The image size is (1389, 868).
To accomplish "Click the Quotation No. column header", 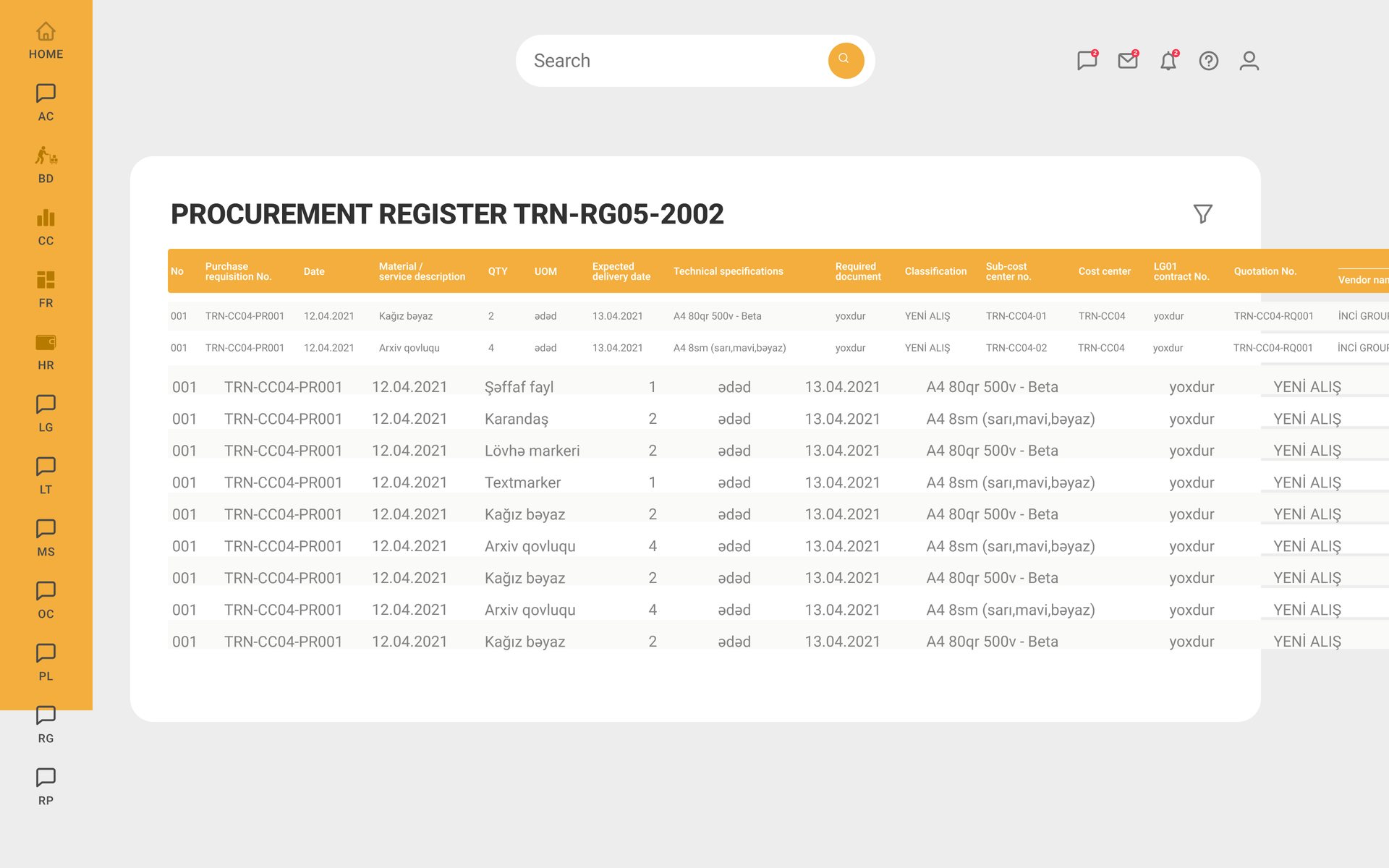I will (x=1265, y=271).
